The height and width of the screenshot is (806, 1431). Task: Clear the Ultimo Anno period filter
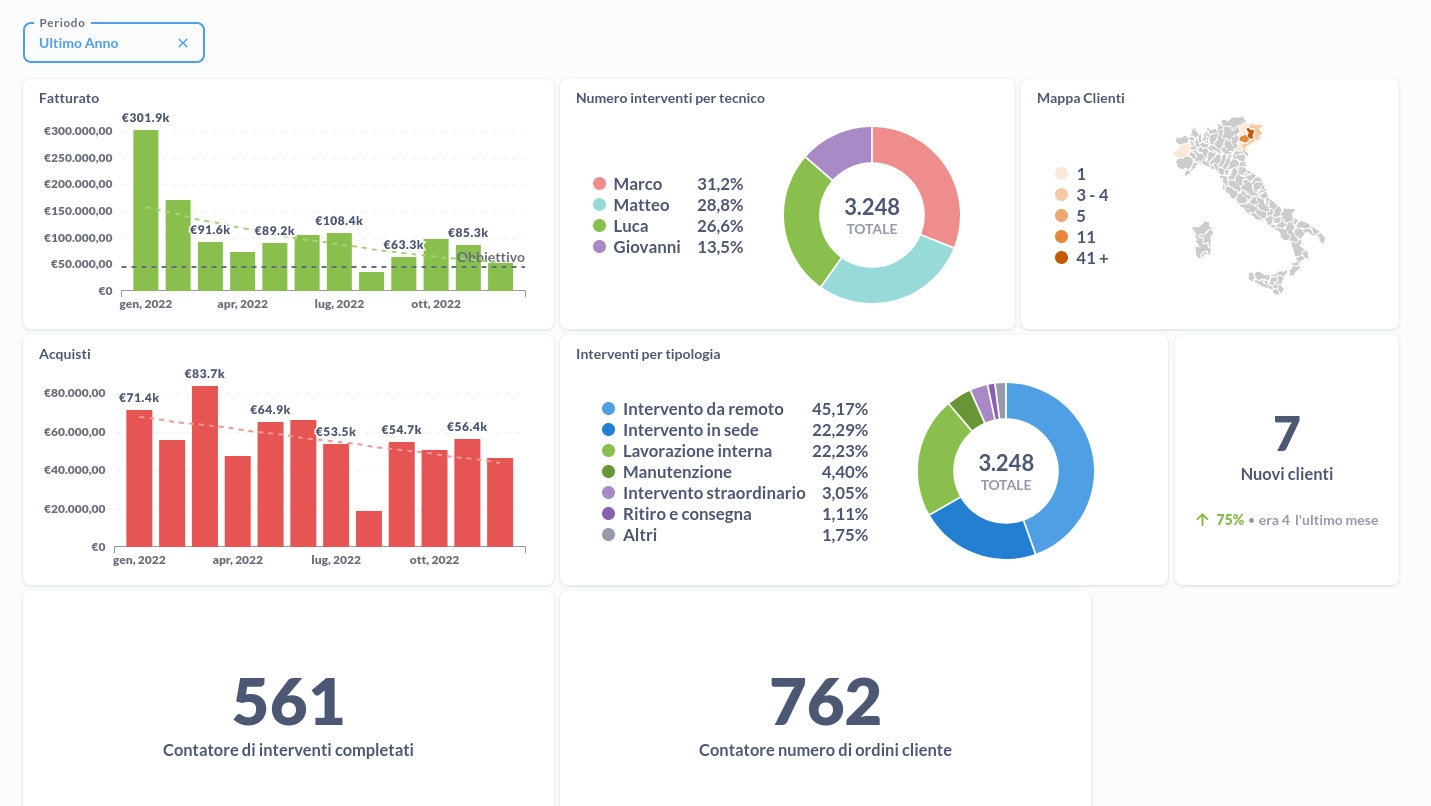(183, 43)
